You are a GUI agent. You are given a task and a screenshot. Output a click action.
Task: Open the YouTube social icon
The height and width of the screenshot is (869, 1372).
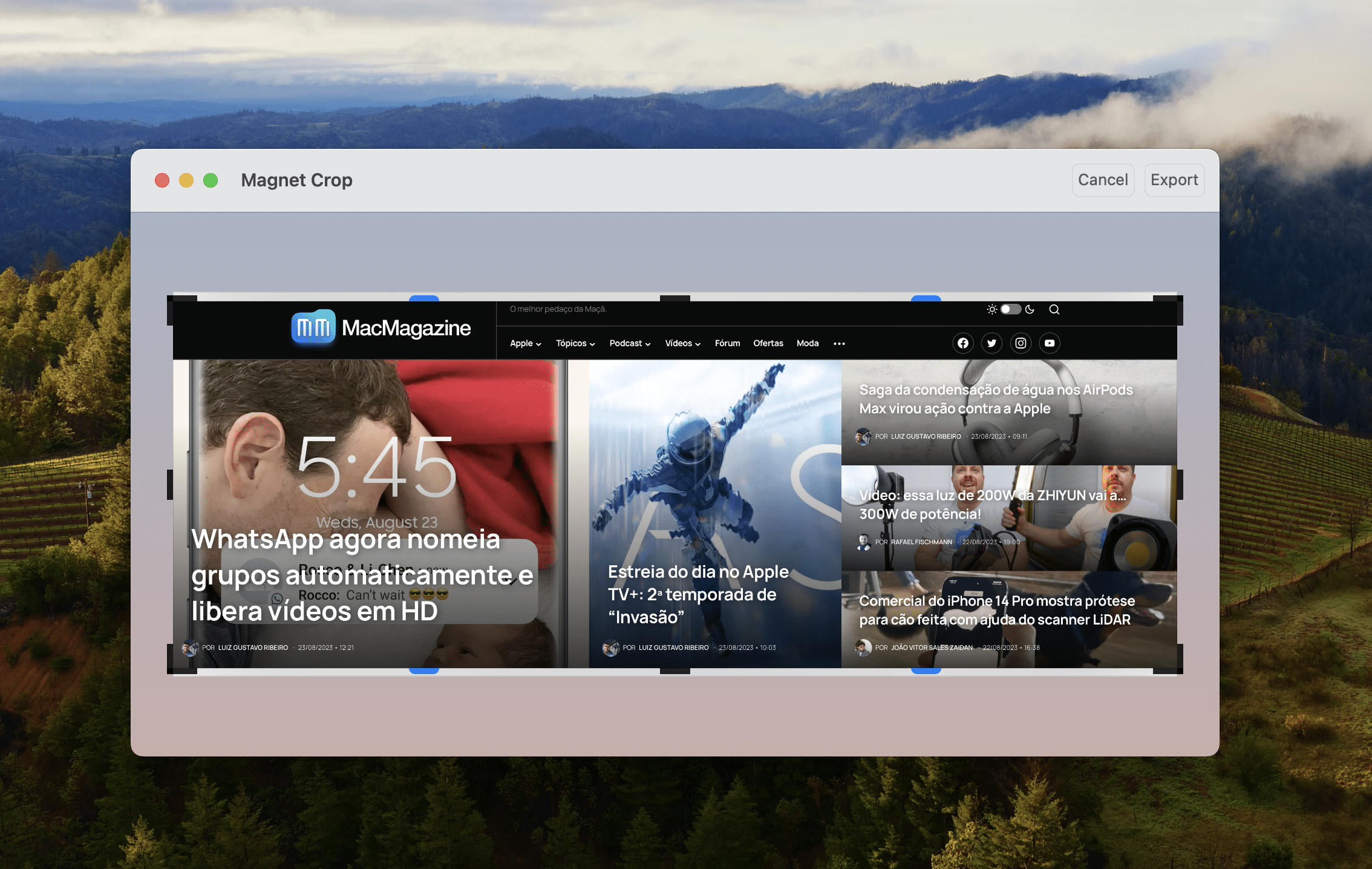1050,343
